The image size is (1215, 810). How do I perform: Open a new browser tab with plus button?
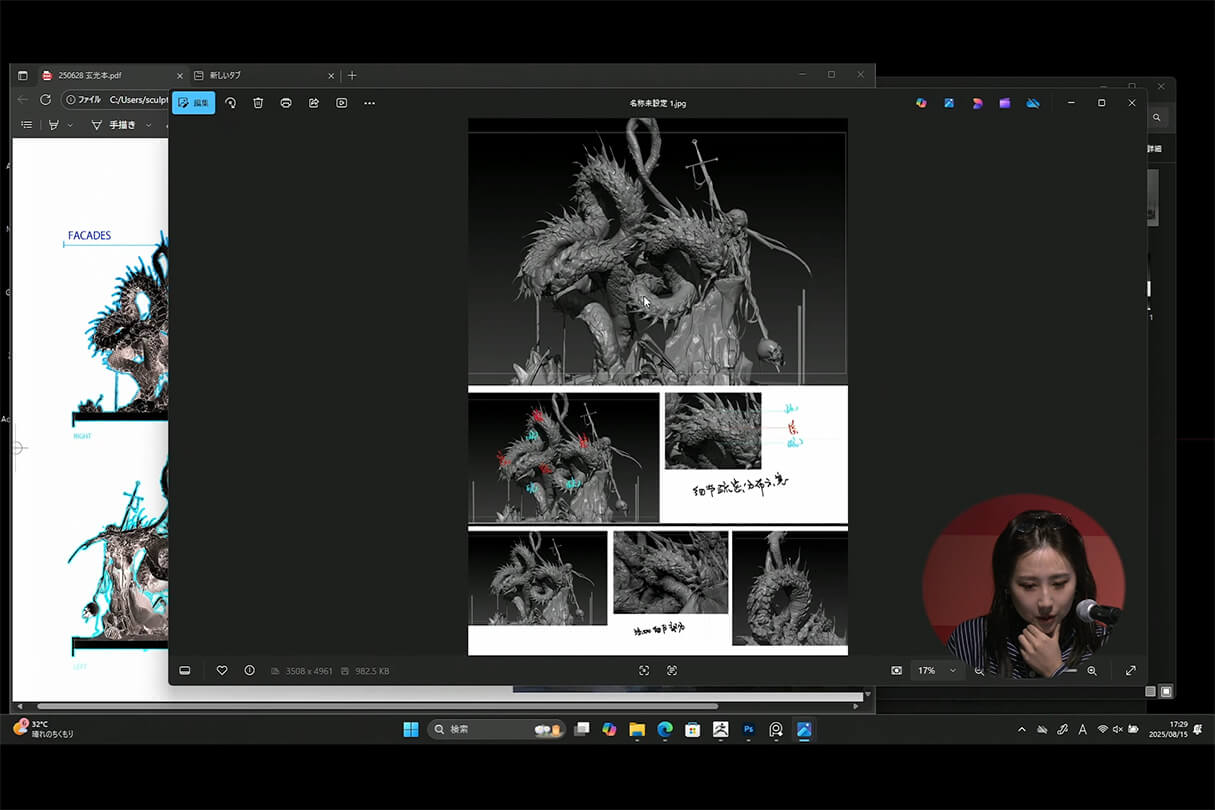(x=352, y=75)
